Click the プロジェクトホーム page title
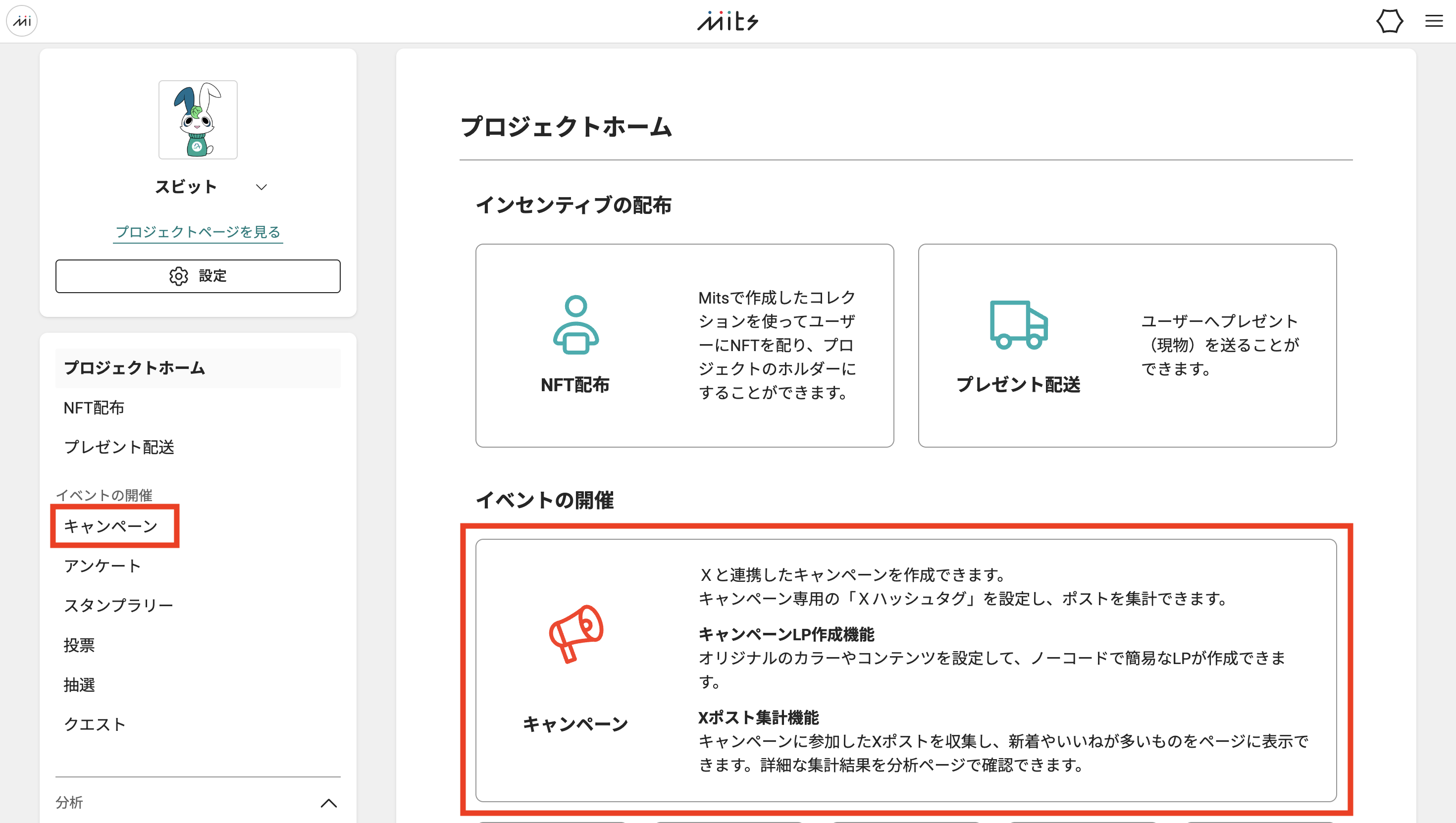1456x823 pixels. [567, 127]
